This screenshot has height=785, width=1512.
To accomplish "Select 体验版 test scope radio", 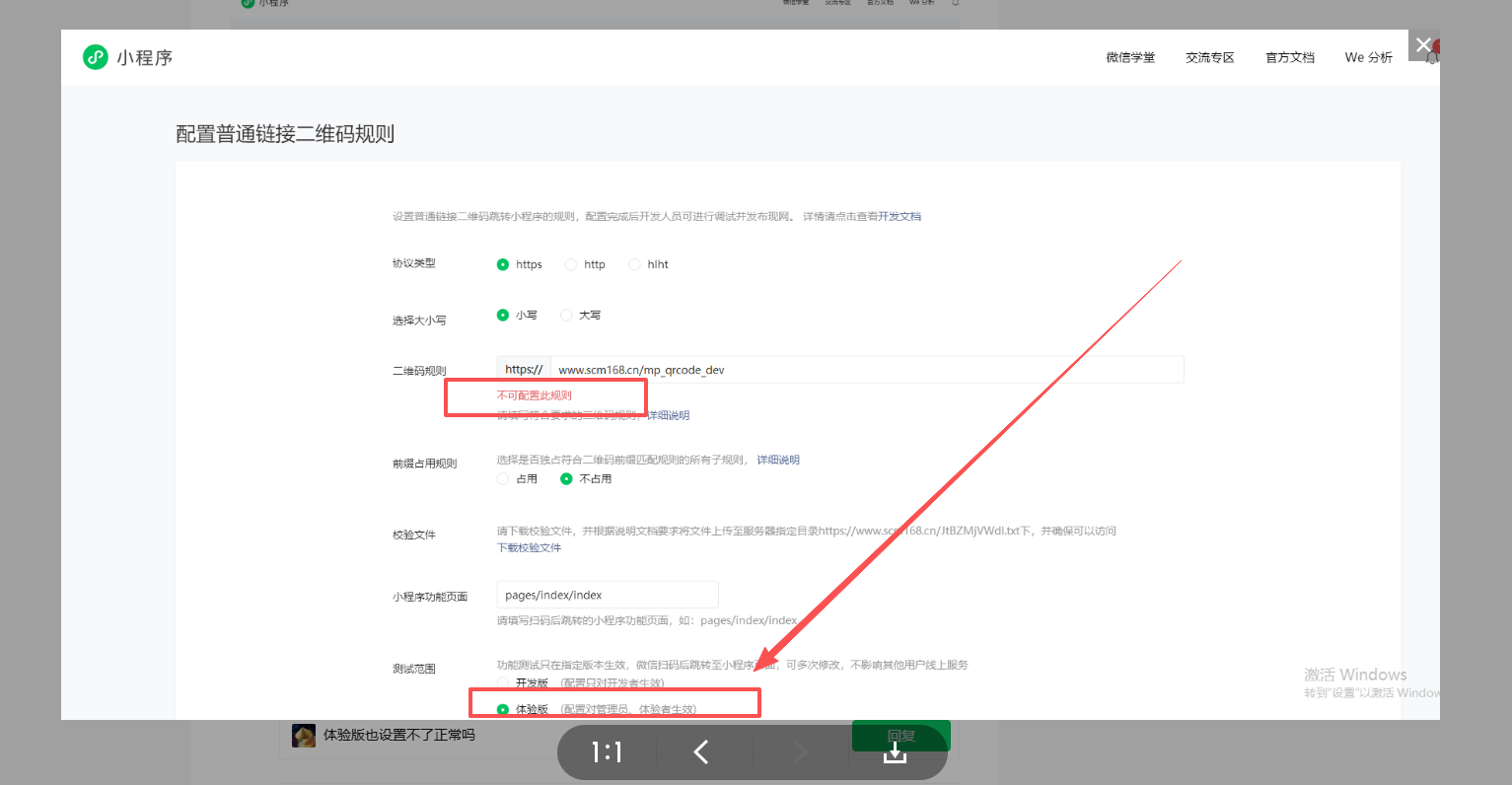I will point(503,709).
